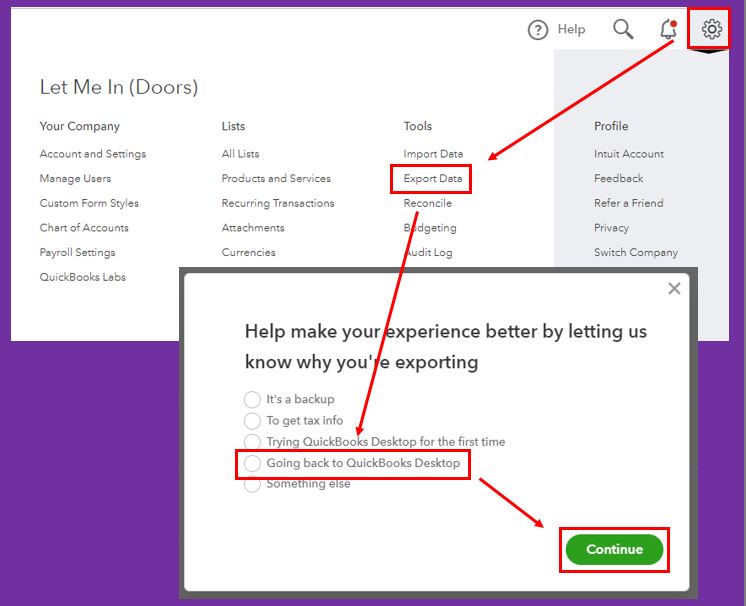
Task: Go to Manage Users
Action: click(75, 178)
